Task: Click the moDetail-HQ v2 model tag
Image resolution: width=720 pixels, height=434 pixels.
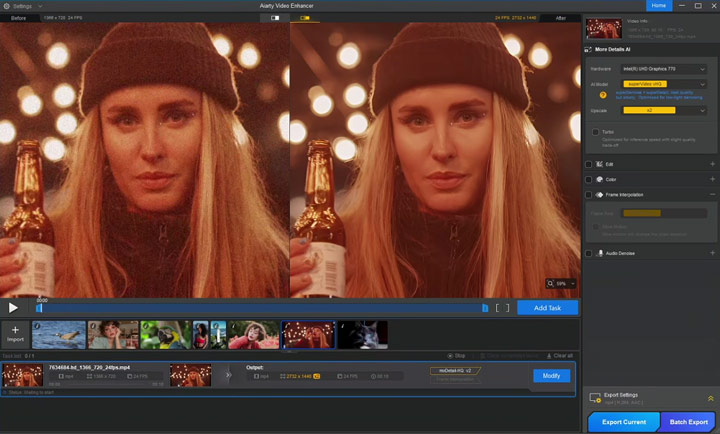Action: pos(455,371)
